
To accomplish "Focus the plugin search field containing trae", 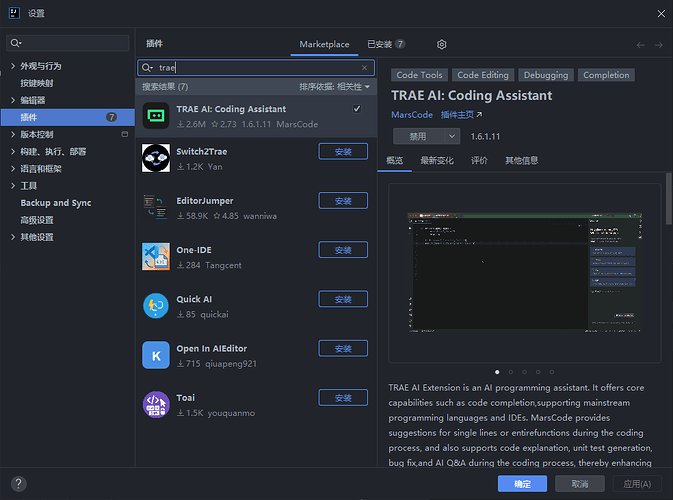I will point(256,68).
